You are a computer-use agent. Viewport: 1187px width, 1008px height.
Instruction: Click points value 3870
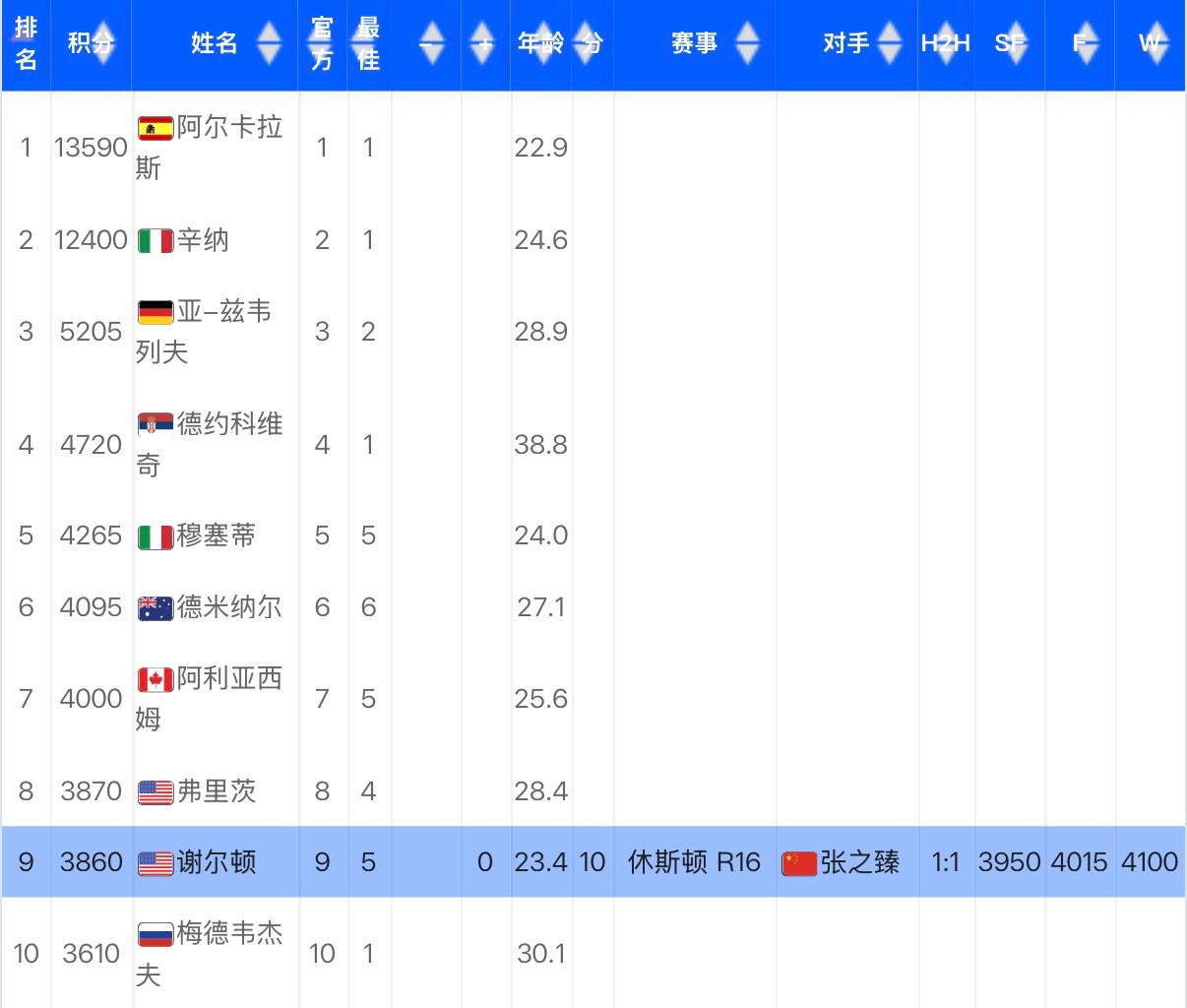[x=91, y=791]
